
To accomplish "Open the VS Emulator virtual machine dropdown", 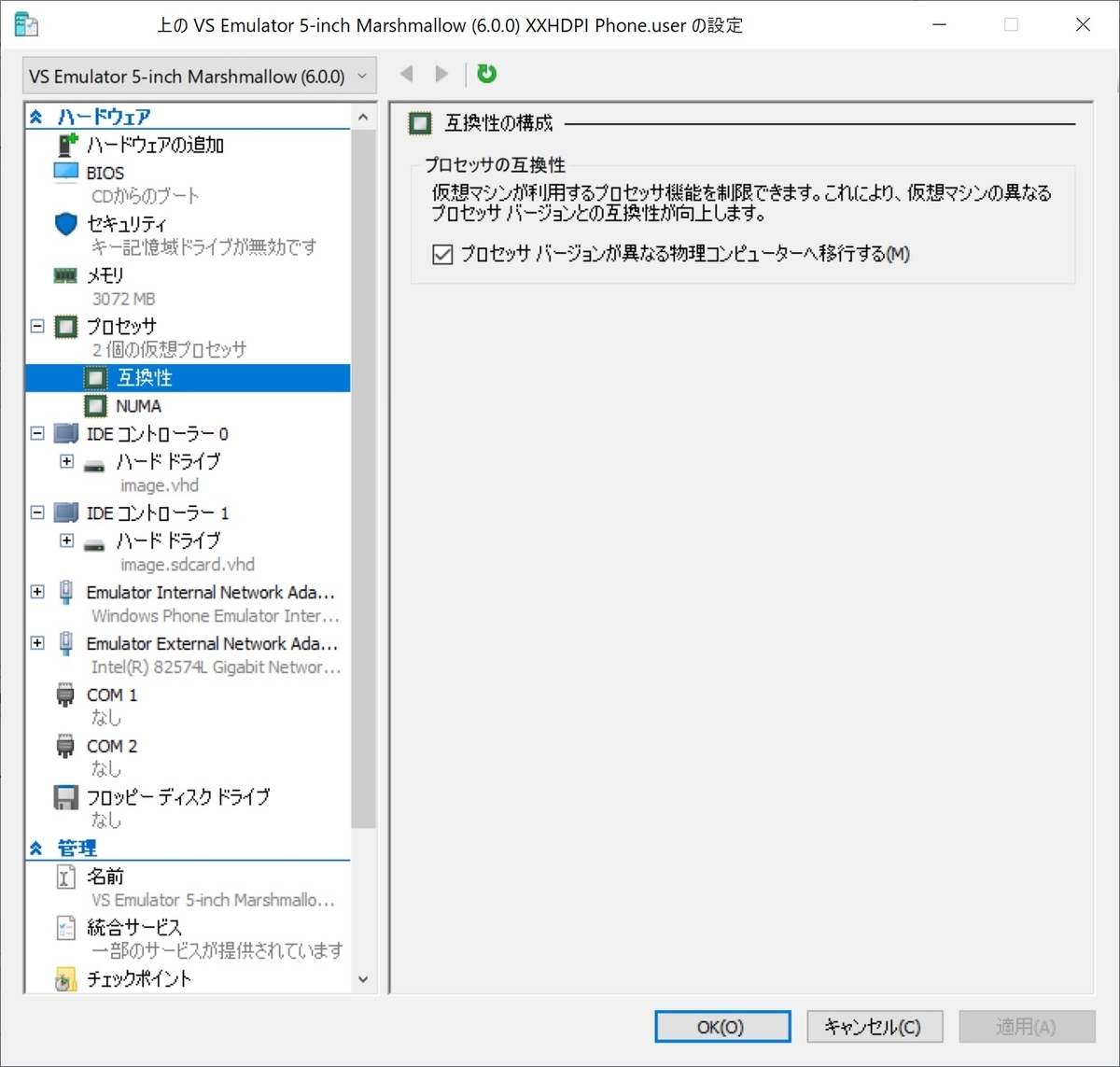I will (x=200, y=77).
